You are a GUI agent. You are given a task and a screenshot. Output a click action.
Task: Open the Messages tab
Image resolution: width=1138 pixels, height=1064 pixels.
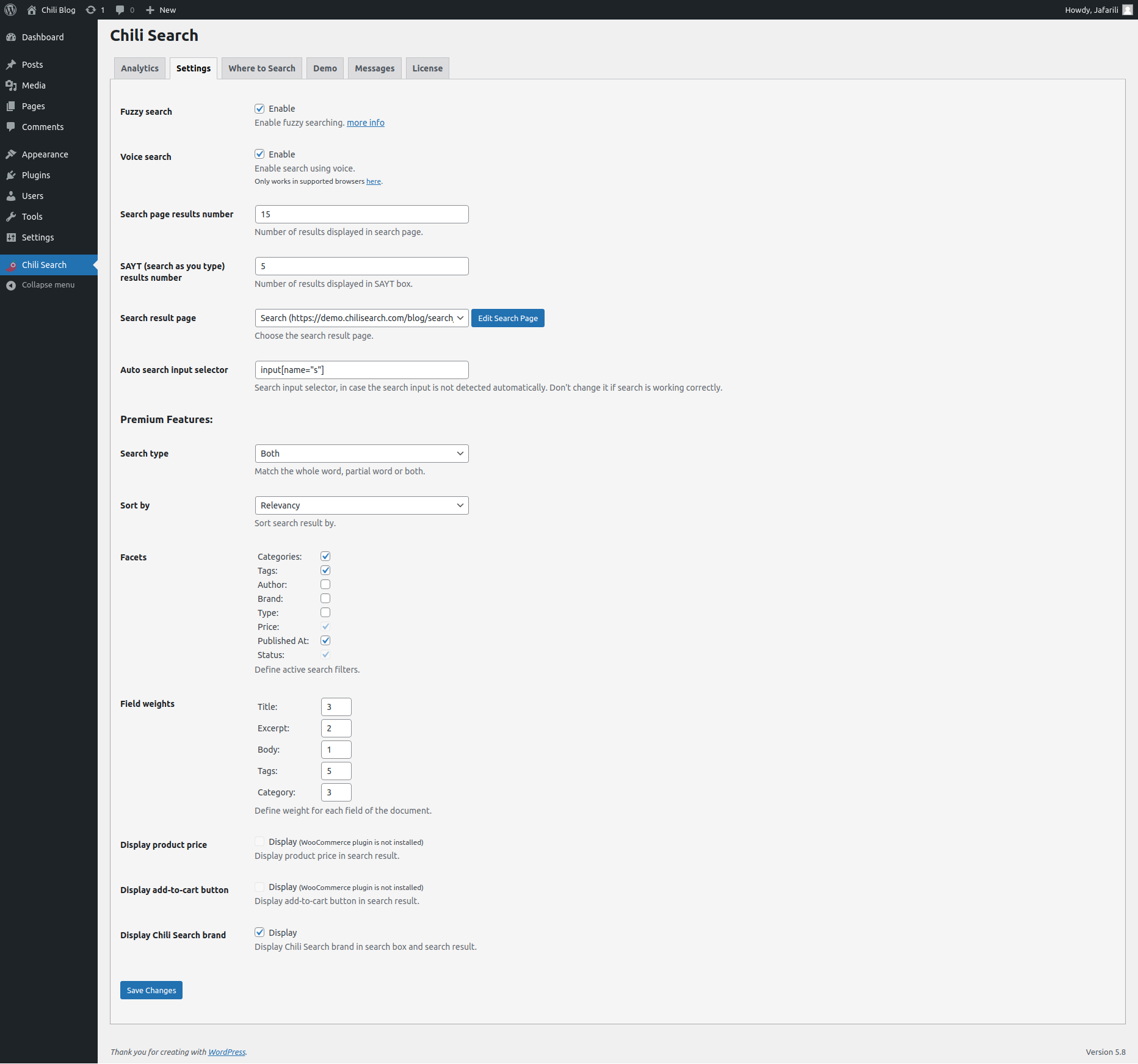pyautogui.click(x=375, y=68)
